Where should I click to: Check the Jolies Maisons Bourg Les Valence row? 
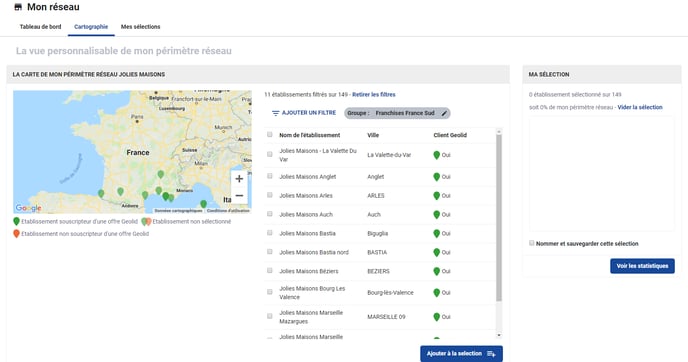click(269, 292)
